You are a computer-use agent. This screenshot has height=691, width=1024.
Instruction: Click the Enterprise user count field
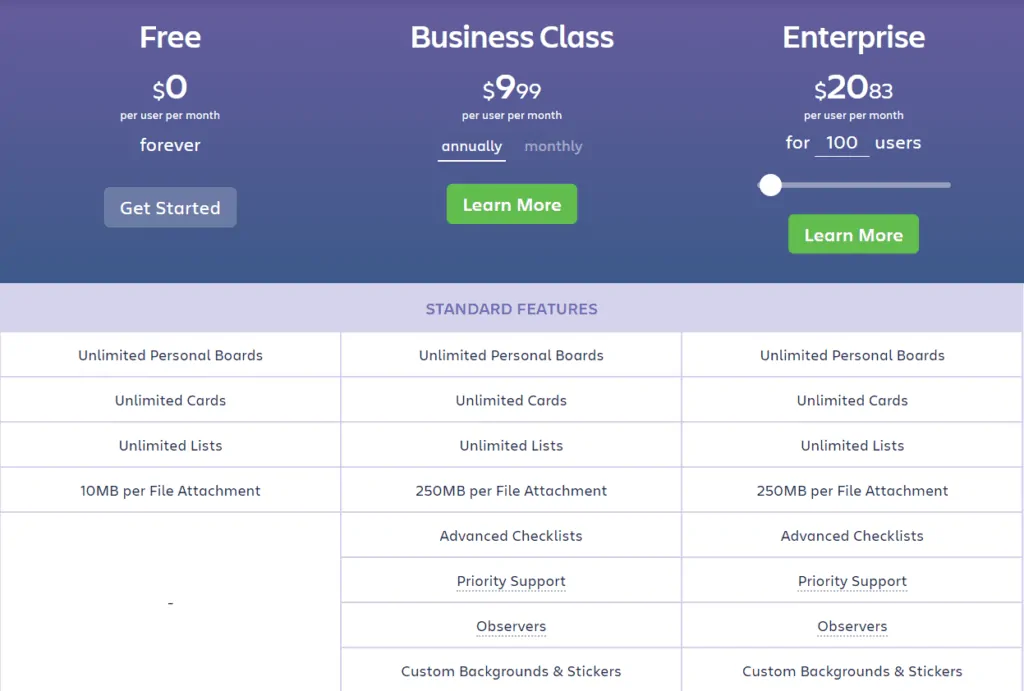coord(841,143)
